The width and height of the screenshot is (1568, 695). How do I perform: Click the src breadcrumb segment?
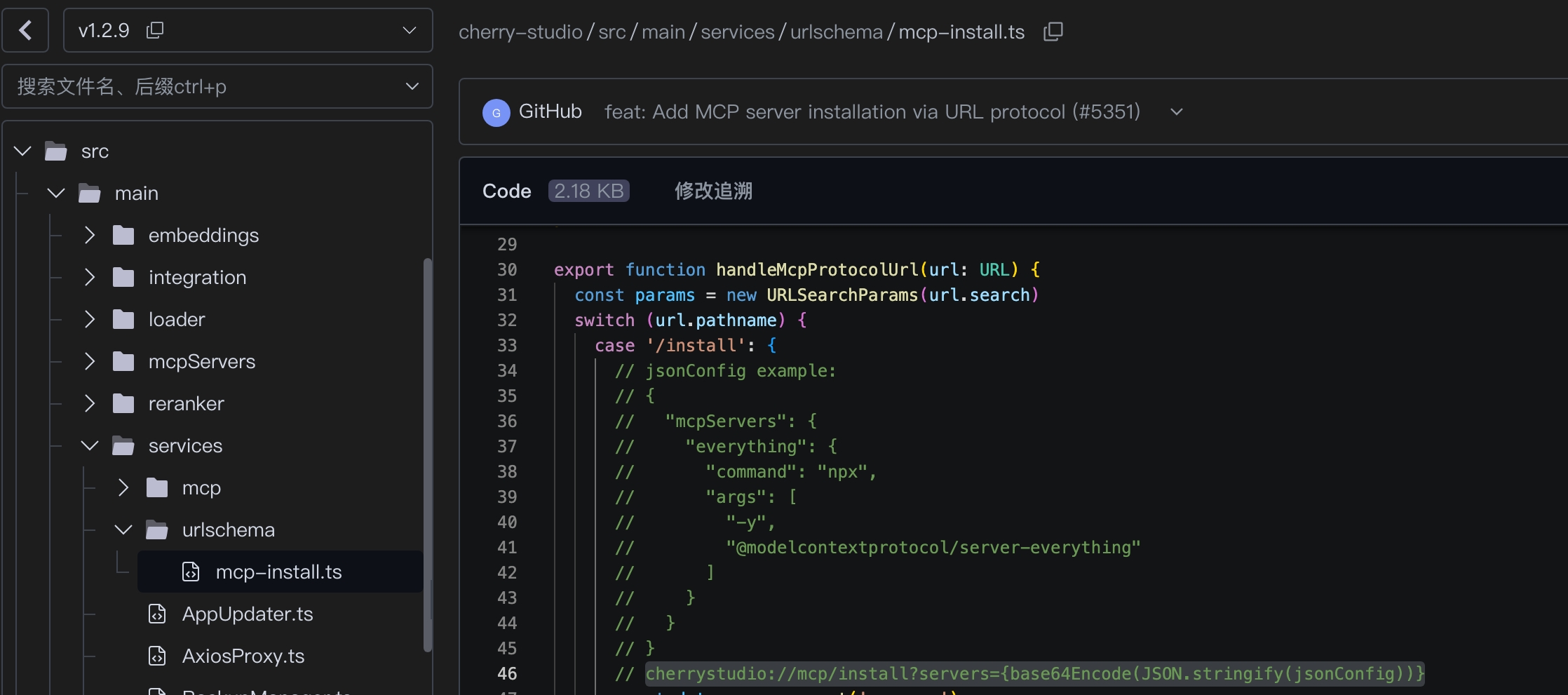(612, 32)
